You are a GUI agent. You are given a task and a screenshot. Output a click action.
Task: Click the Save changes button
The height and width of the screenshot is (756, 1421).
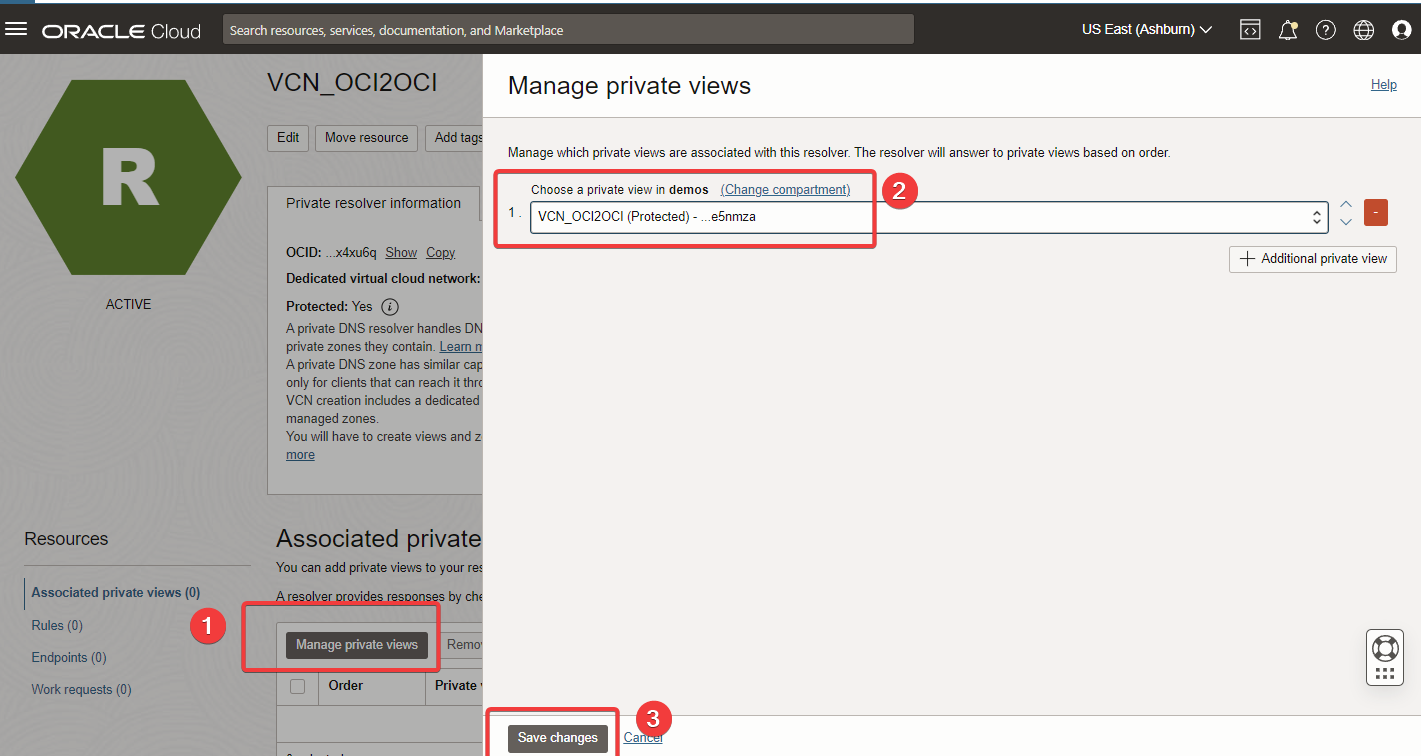558,738
